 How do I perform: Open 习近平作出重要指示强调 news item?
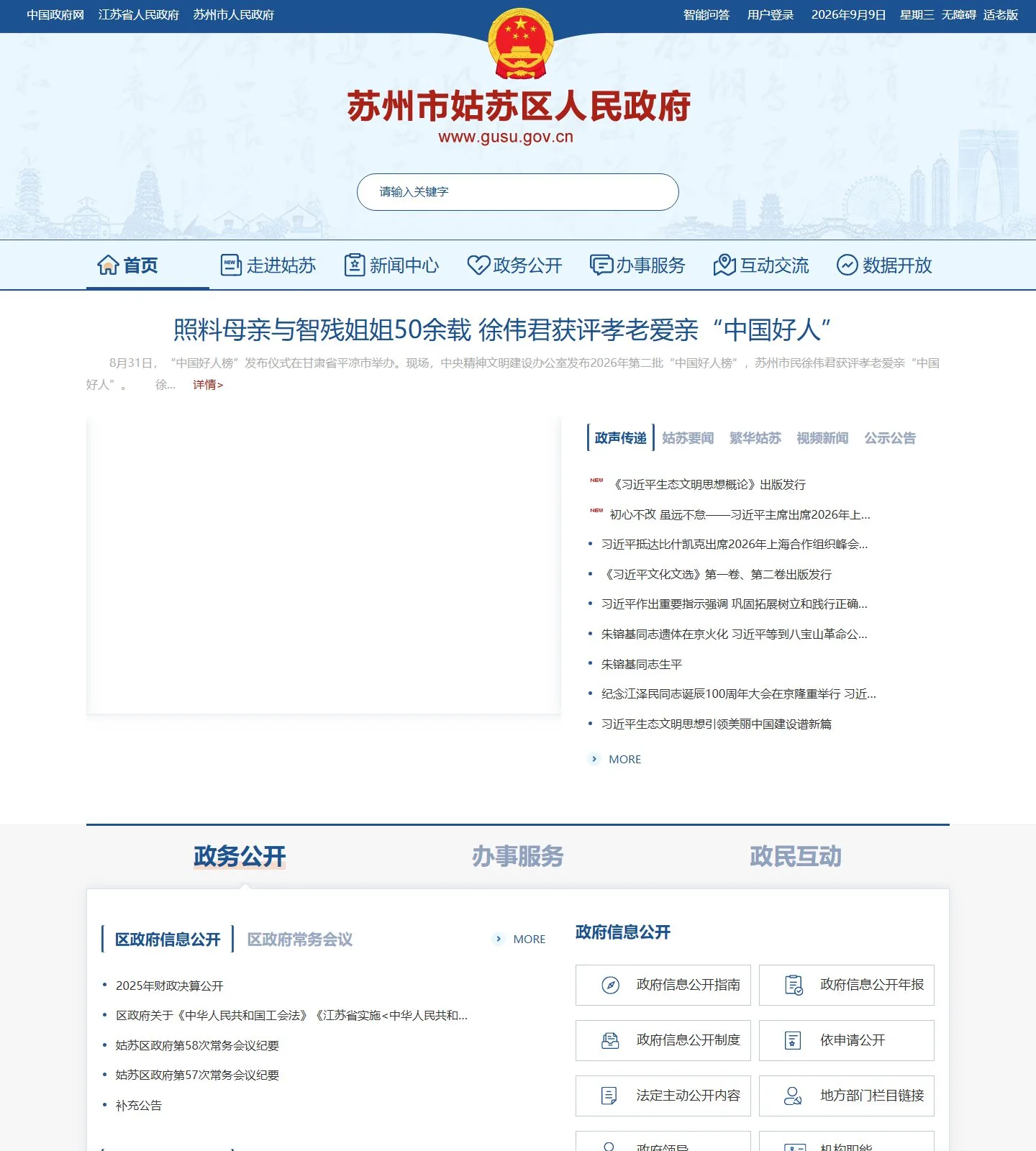[735, 604]
